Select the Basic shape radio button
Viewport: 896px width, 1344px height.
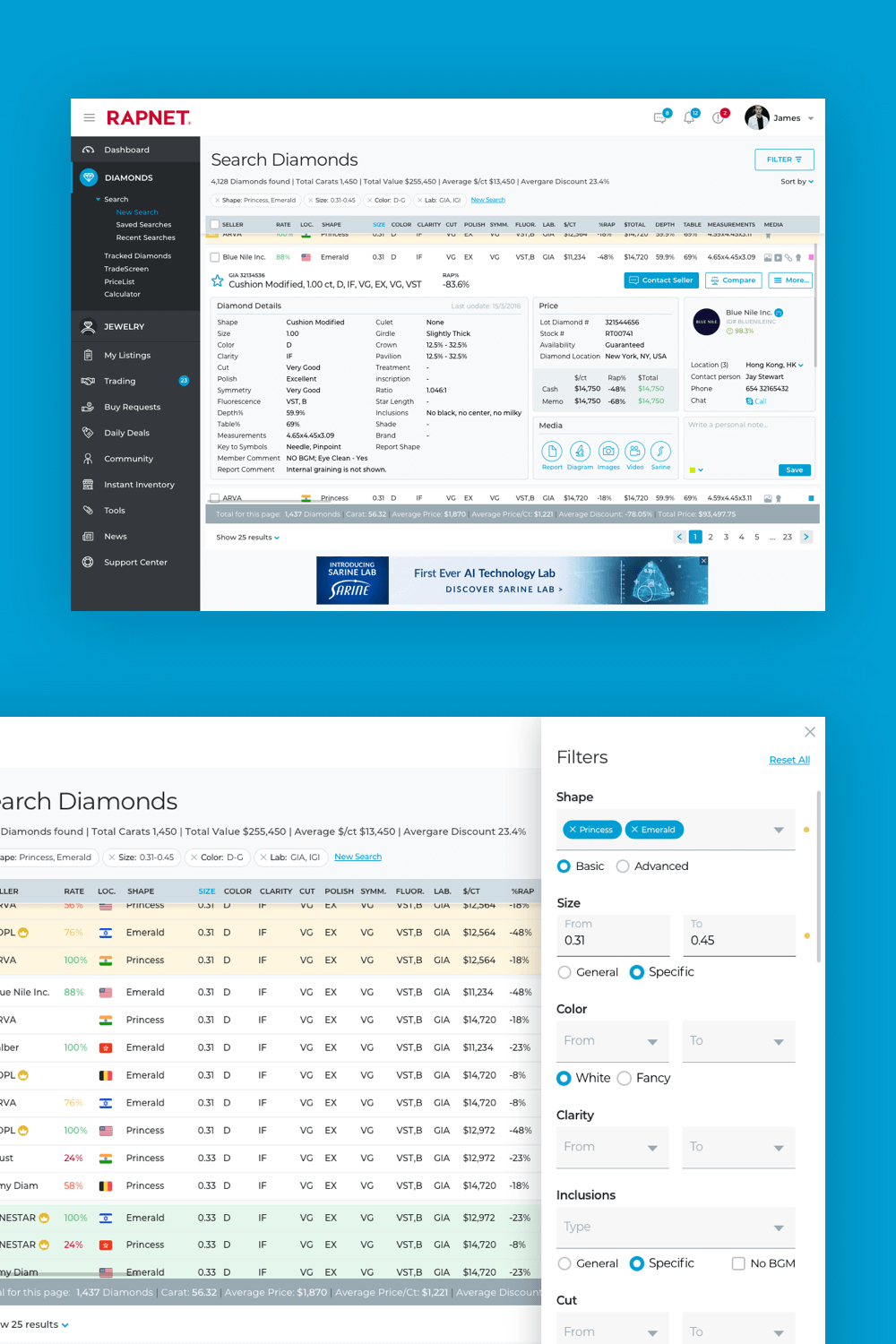[x=564, y=866]
